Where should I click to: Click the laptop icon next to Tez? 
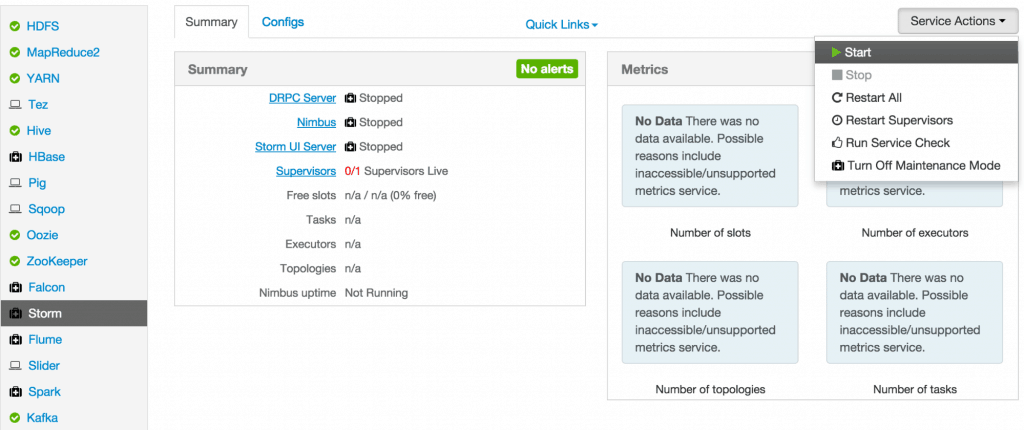15,104
